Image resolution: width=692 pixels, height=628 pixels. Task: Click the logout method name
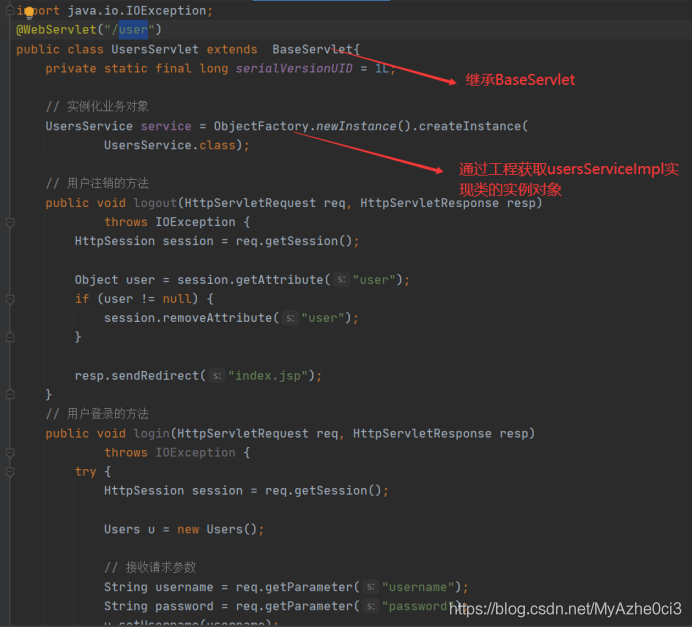pos(155,203)
